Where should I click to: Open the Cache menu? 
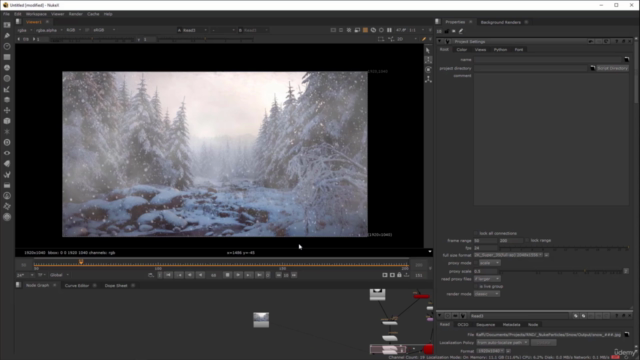pyautogui.click(x=93, y=14)
